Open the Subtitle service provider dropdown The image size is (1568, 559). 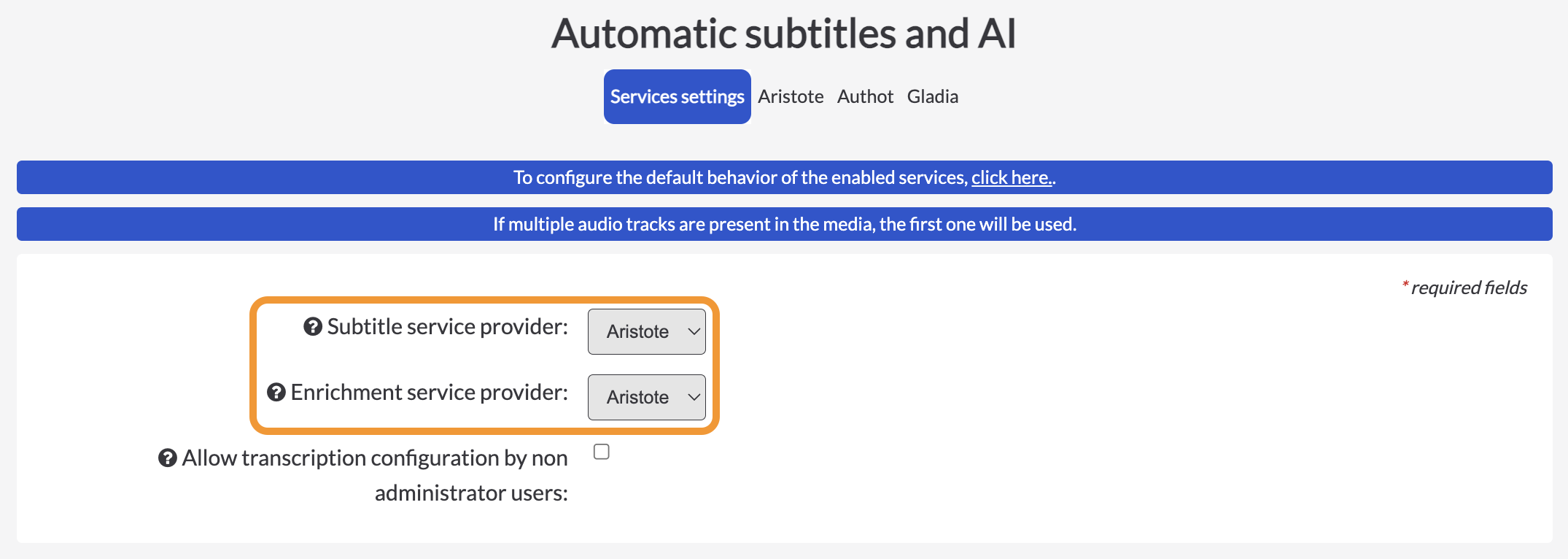pos(647,331)
